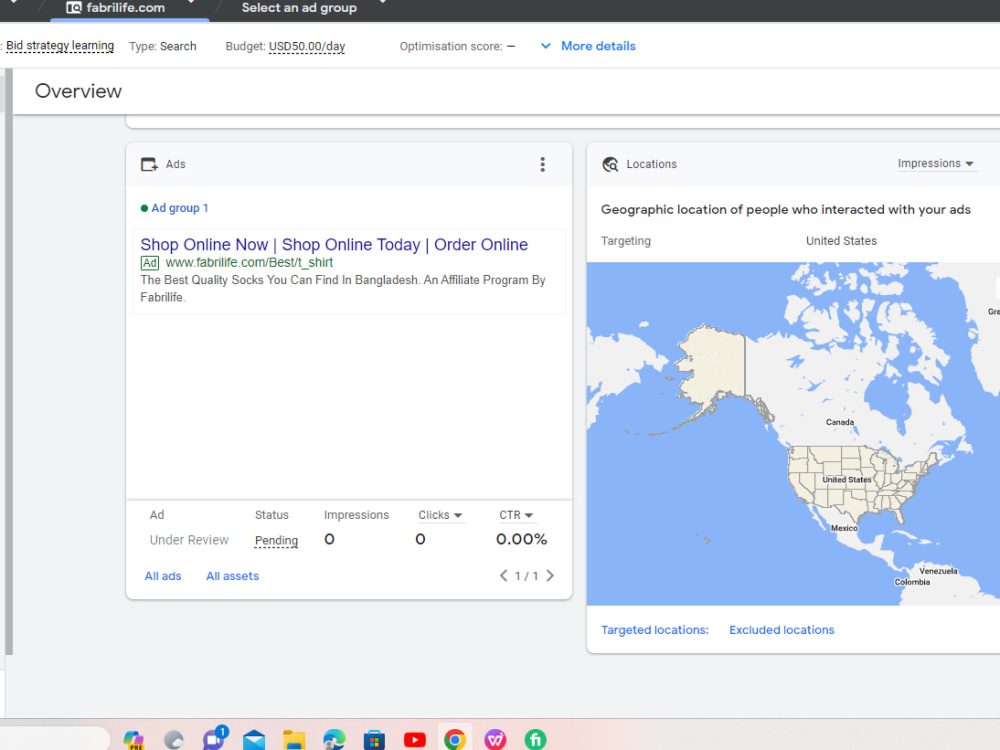Open the fabrilife.com campaign selector
The height and width of the screenshot is (750, 1000).
(129, 8)
